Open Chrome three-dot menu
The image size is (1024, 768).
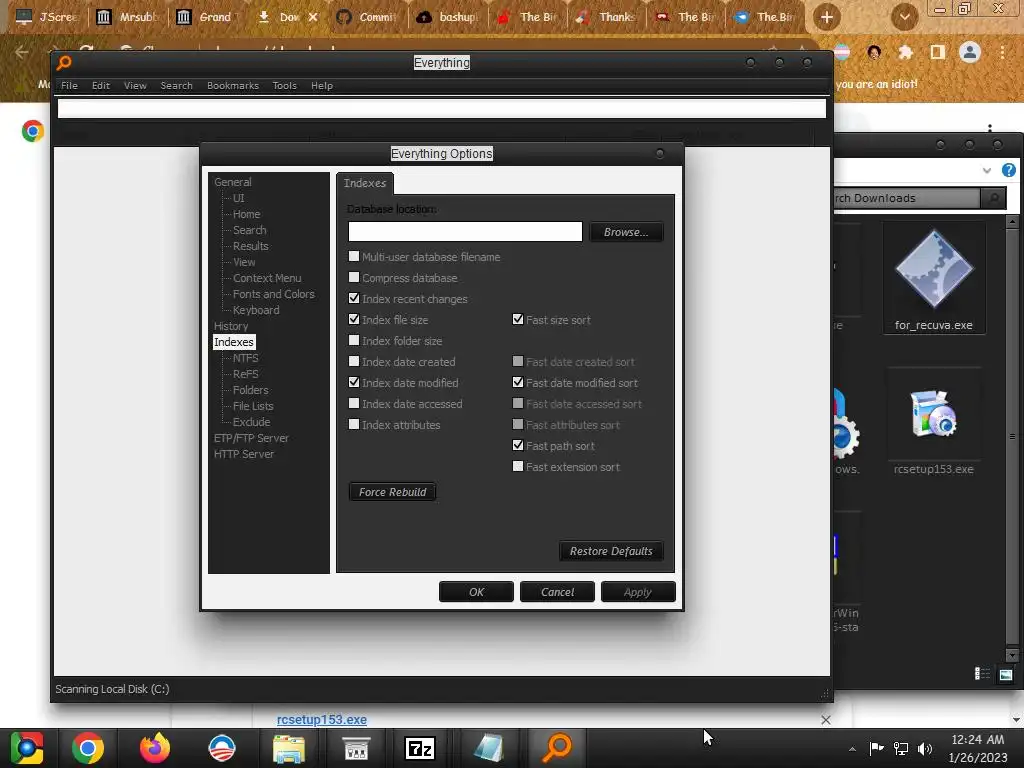pyautogui.click(x=1002, y=52)
